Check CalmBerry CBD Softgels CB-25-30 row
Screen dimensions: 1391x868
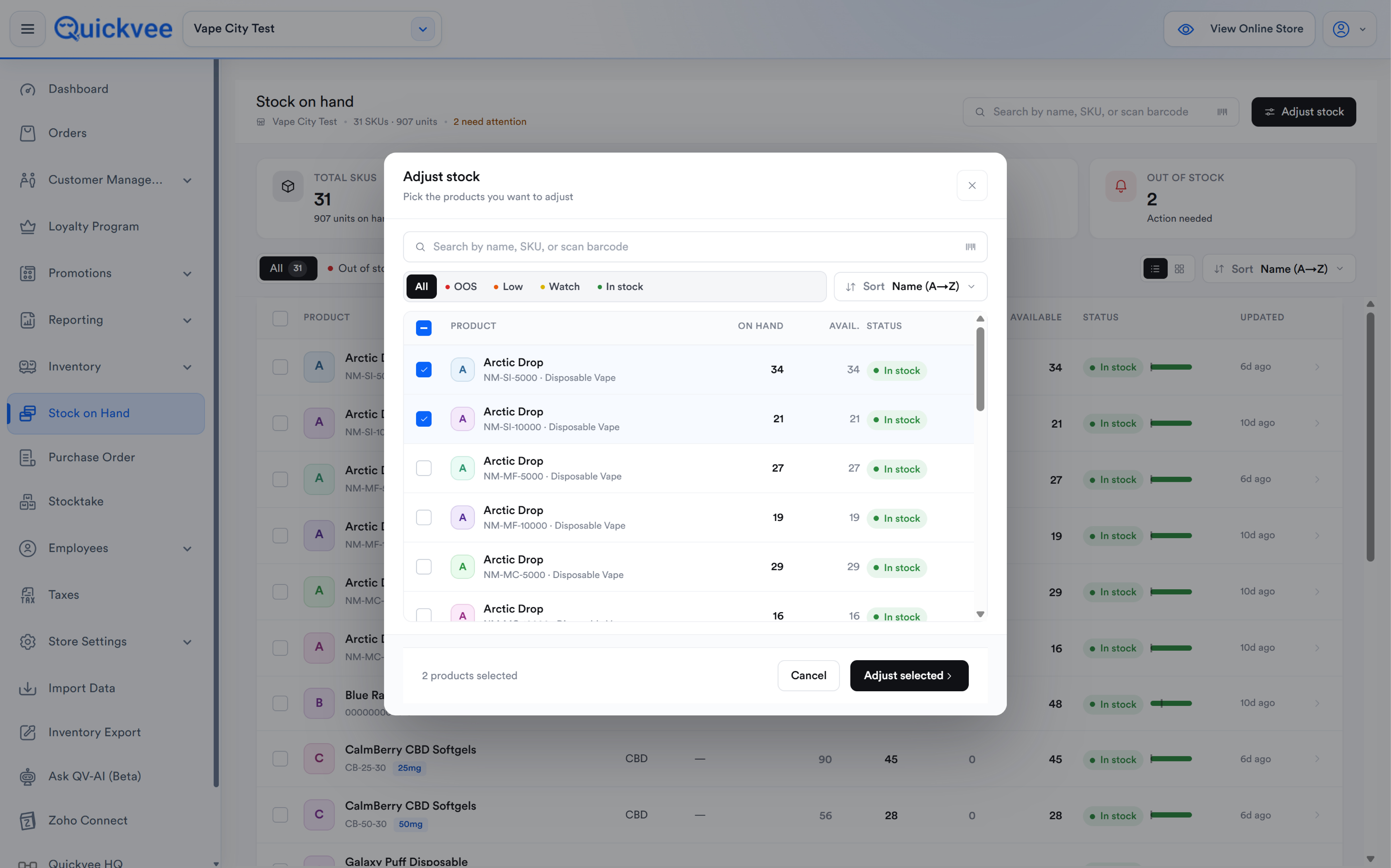pos(280,759)
